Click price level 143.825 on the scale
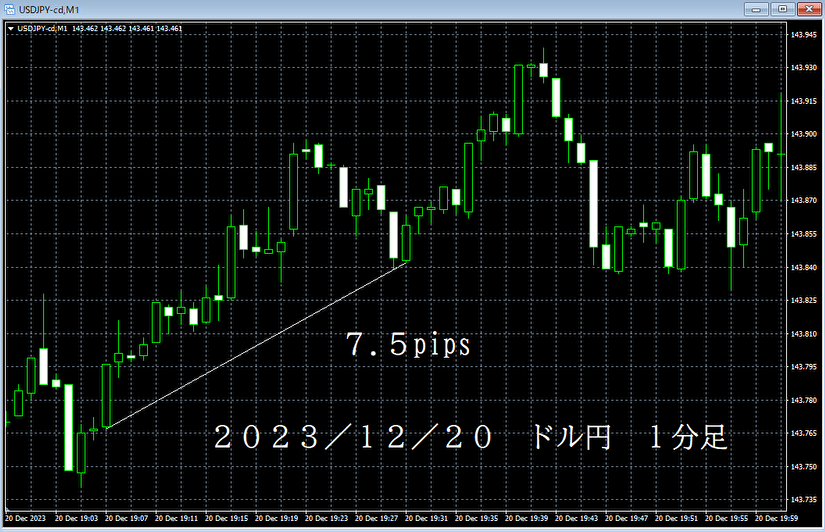Image resolution: width=825 pixels, height=532 pixels. click(x=804, y=300)
